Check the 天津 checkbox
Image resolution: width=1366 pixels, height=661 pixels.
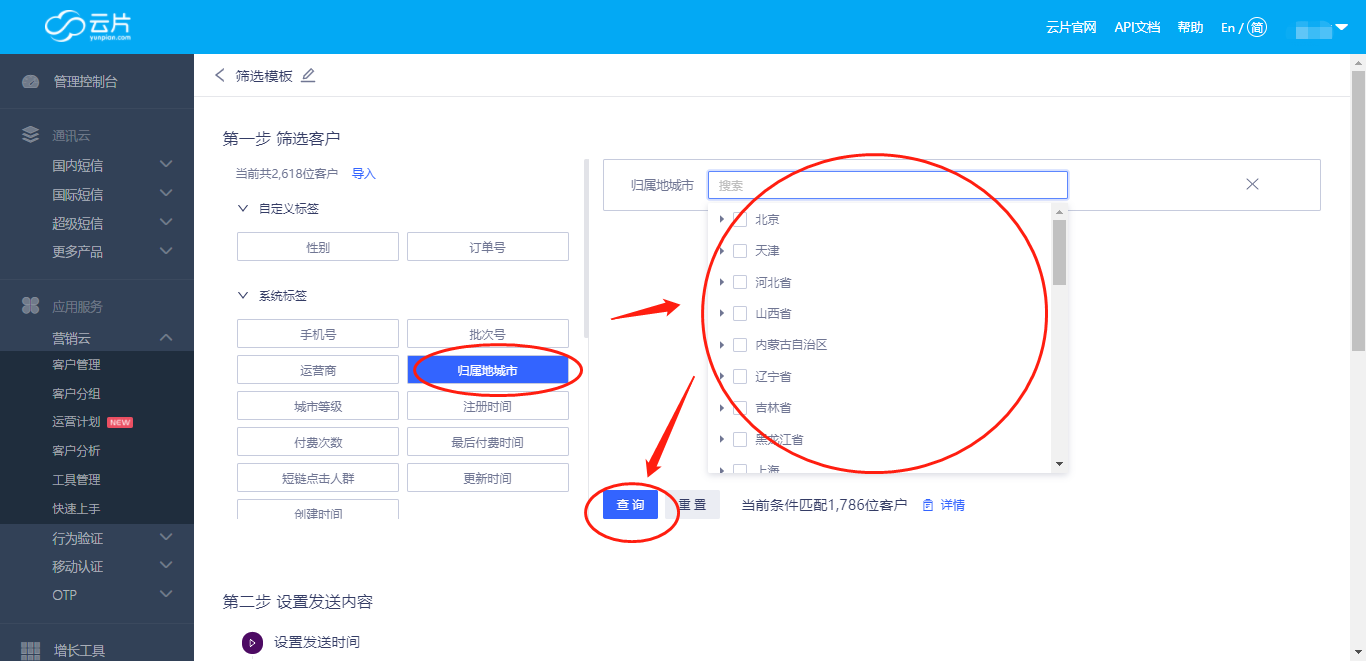(x=740, y=250)
